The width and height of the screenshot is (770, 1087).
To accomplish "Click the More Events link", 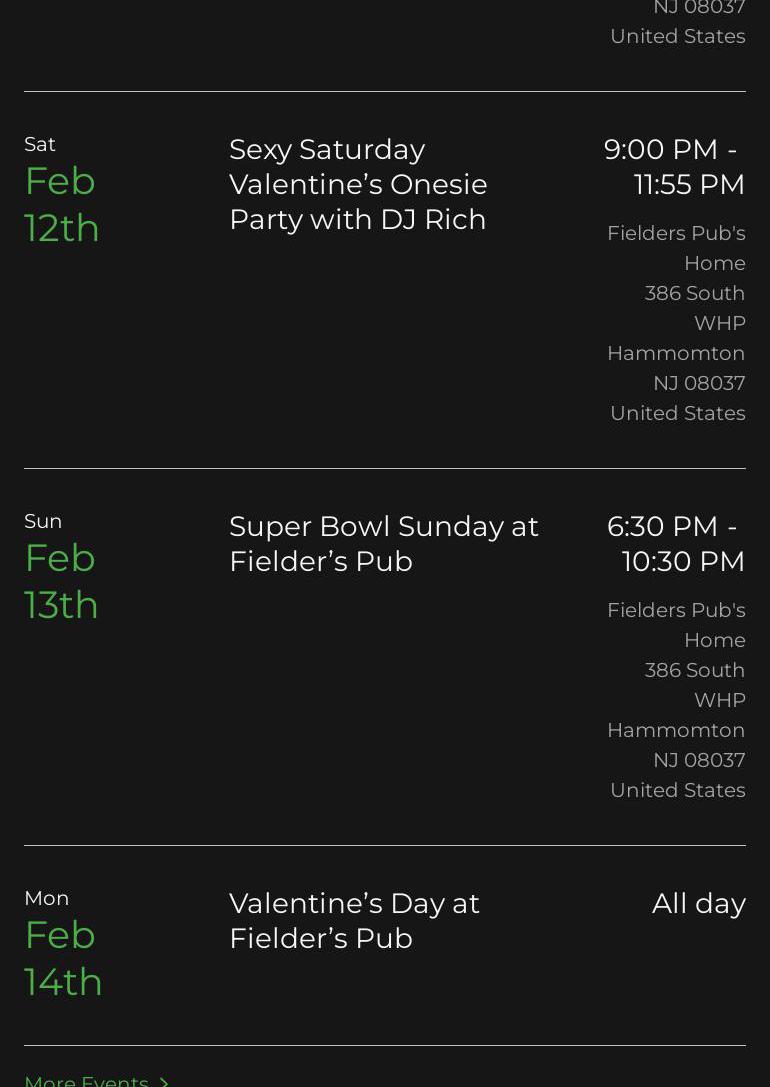I will [86, 1080].
